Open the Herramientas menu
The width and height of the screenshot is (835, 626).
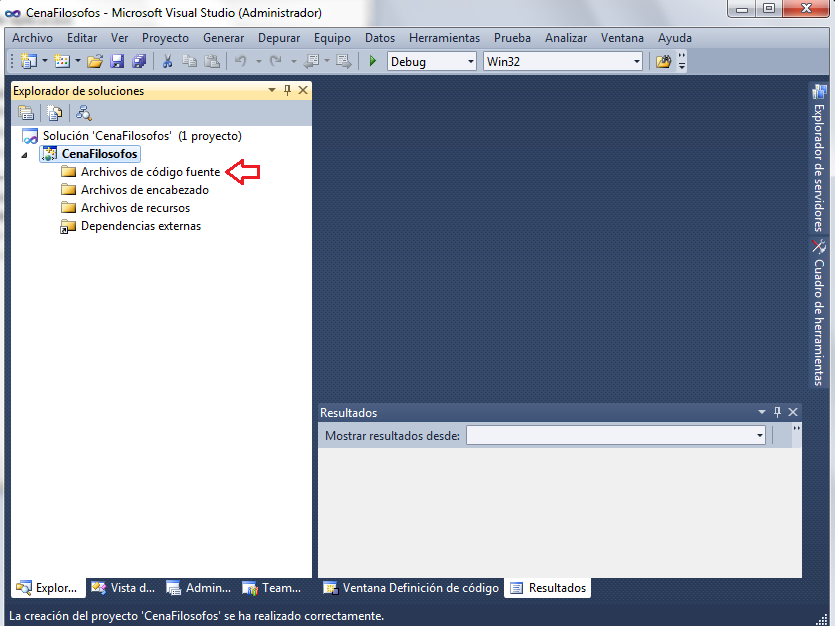444,38
